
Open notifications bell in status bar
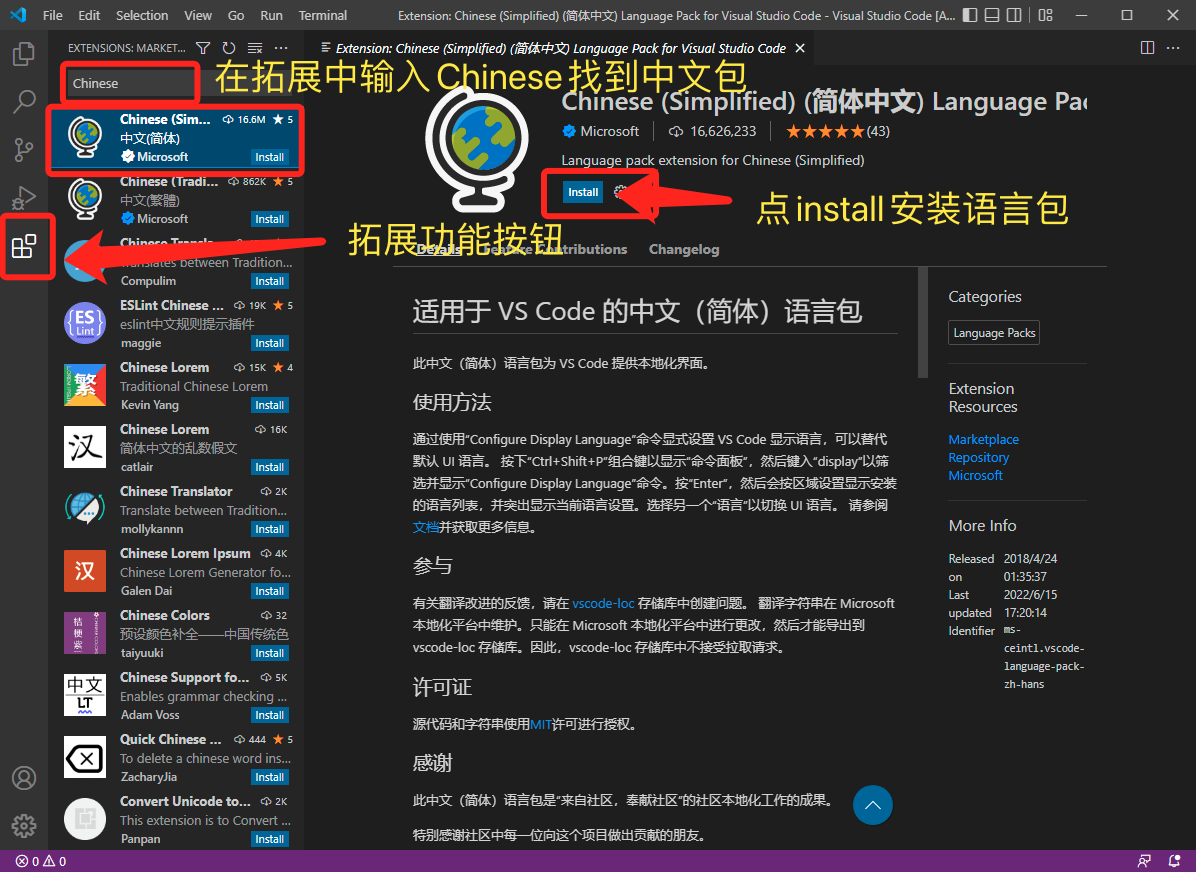click(1175, 861)
